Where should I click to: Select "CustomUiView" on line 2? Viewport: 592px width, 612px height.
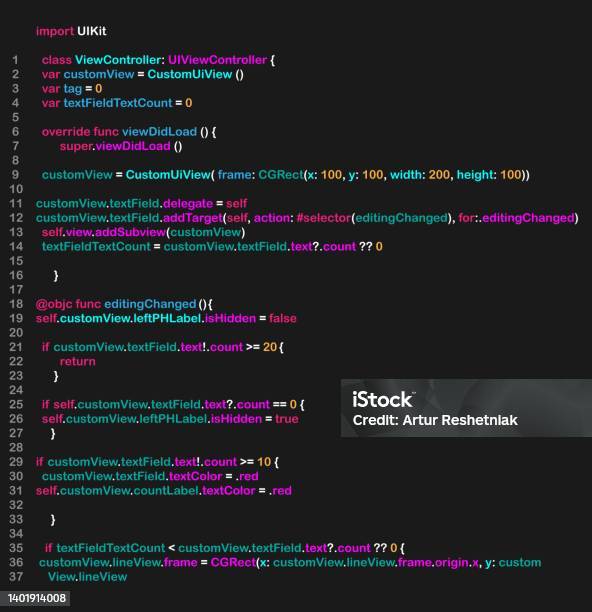pyautogui.click(x=190, y=74)
